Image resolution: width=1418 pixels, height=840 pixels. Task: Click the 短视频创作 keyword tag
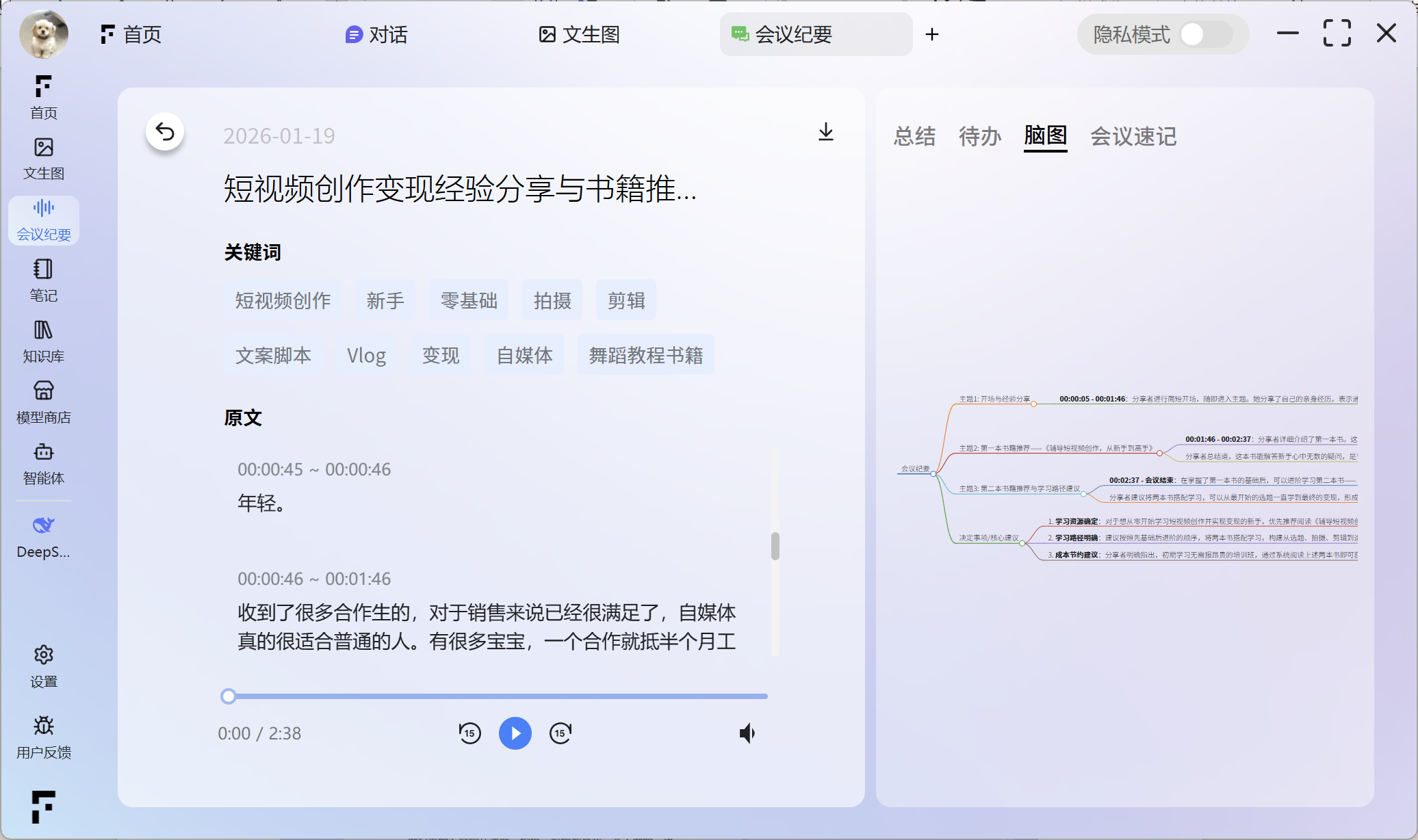(283, 300)
